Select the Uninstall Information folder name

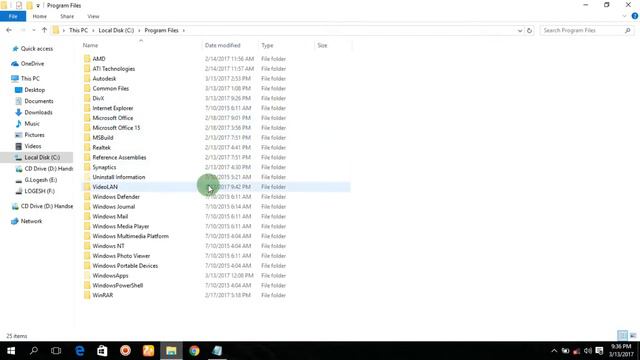coord(119,177)
